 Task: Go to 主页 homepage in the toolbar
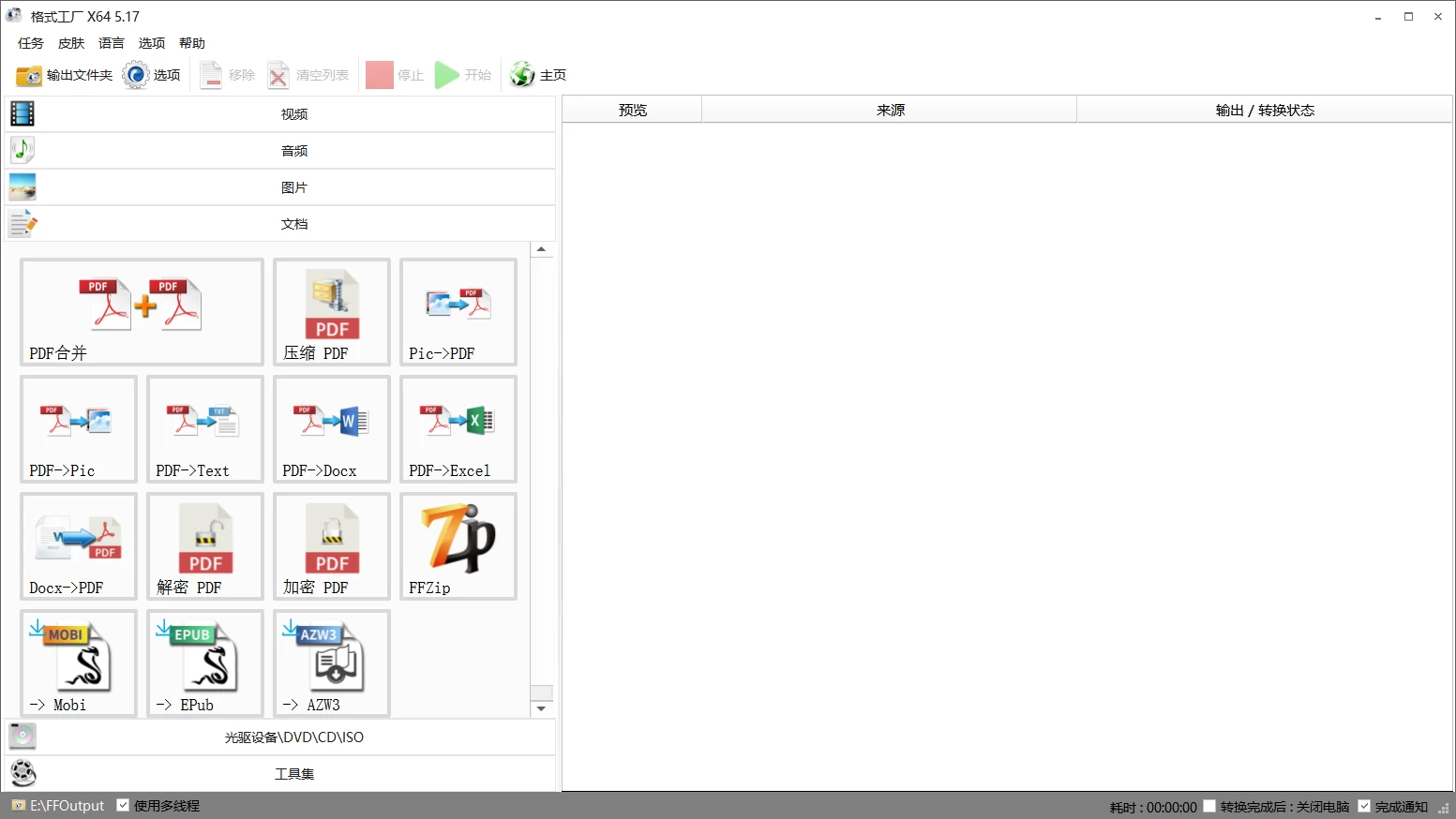pyautogui.click(x=538, y=75)
